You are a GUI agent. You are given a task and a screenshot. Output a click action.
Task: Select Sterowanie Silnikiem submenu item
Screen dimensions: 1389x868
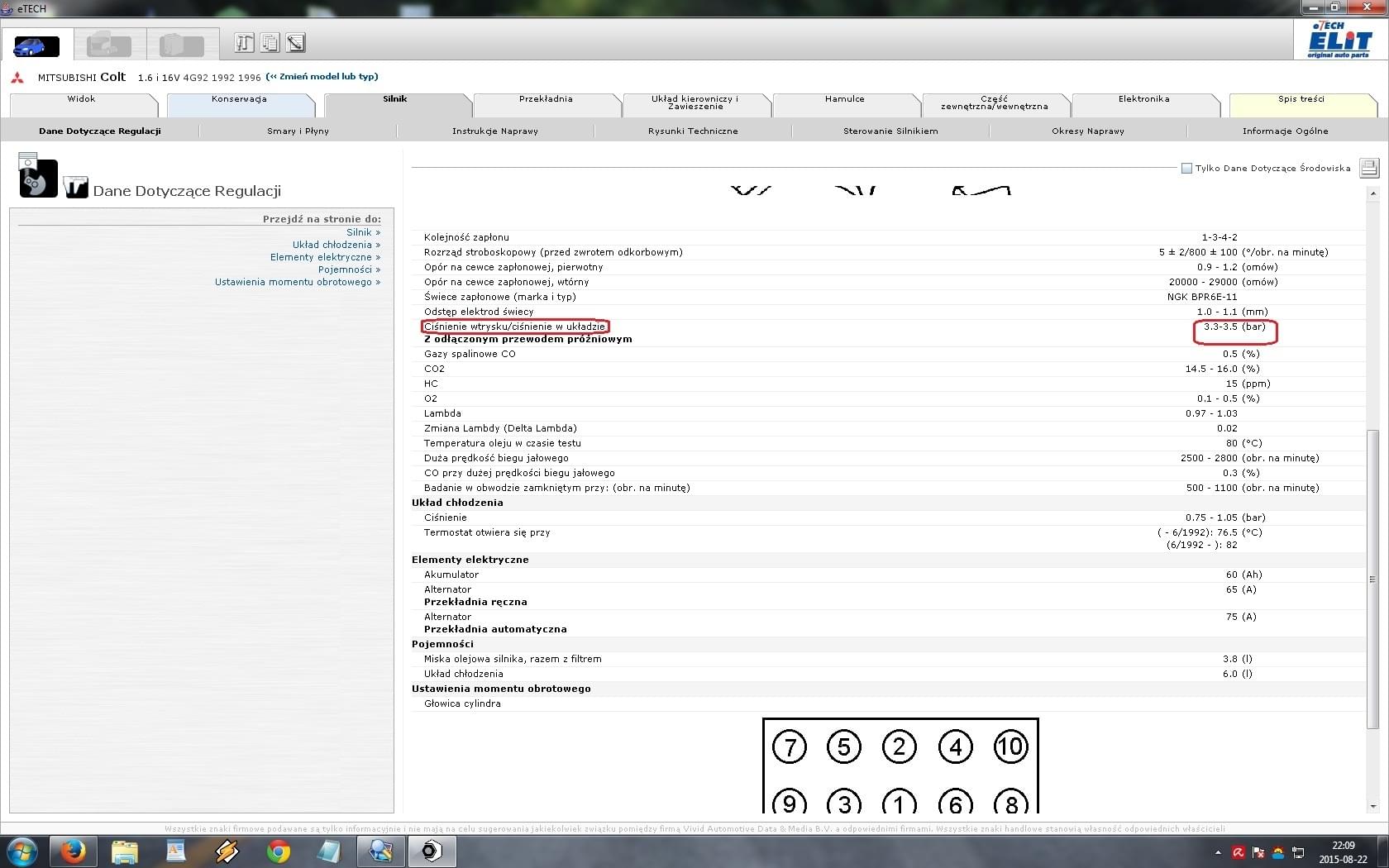[890, 131]
